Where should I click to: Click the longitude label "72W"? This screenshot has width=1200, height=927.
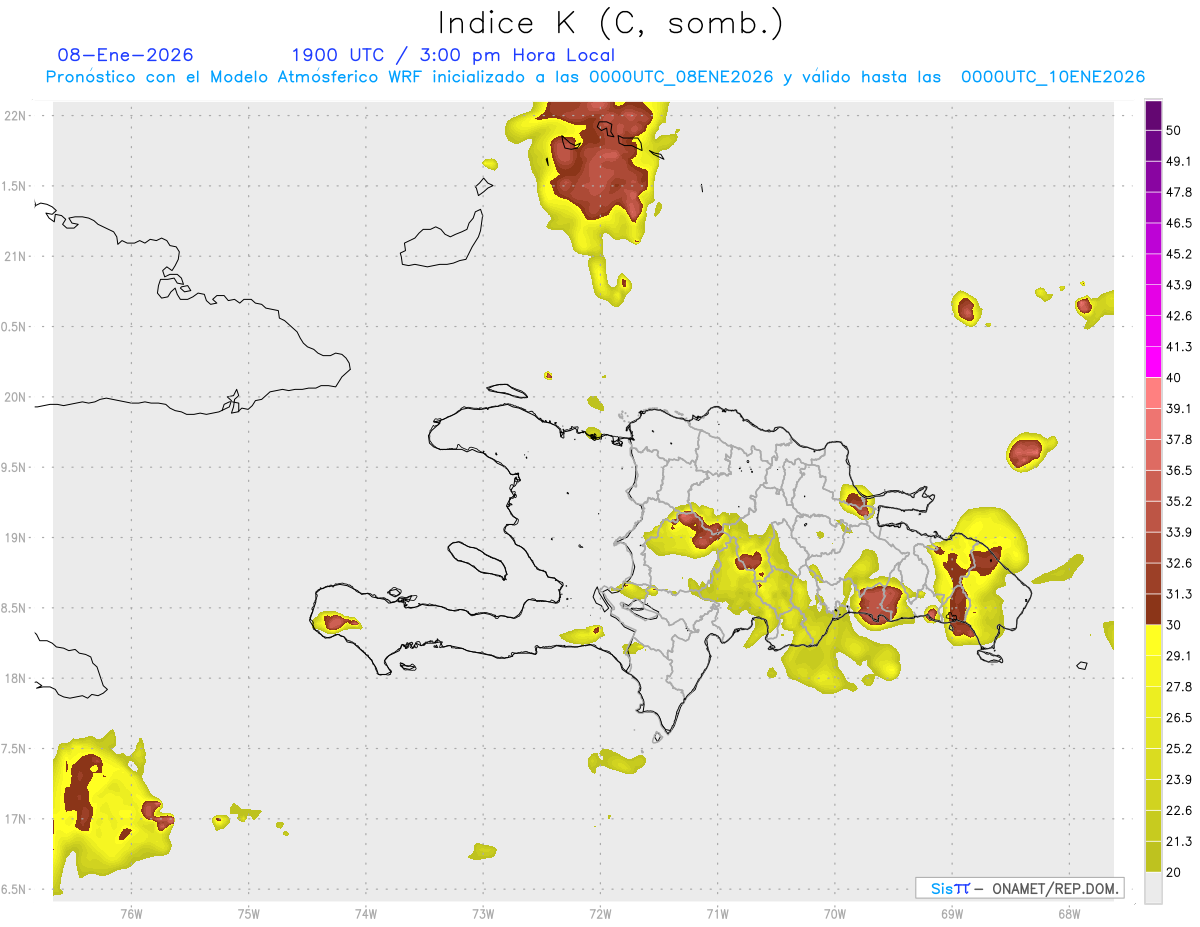pos(600,913)
